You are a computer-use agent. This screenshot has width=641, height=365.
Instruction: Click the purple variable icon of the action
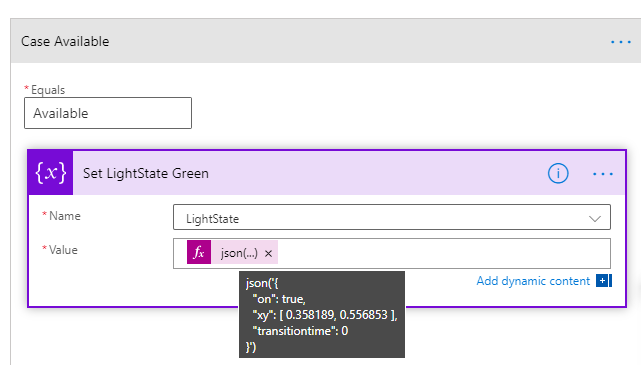51,172
